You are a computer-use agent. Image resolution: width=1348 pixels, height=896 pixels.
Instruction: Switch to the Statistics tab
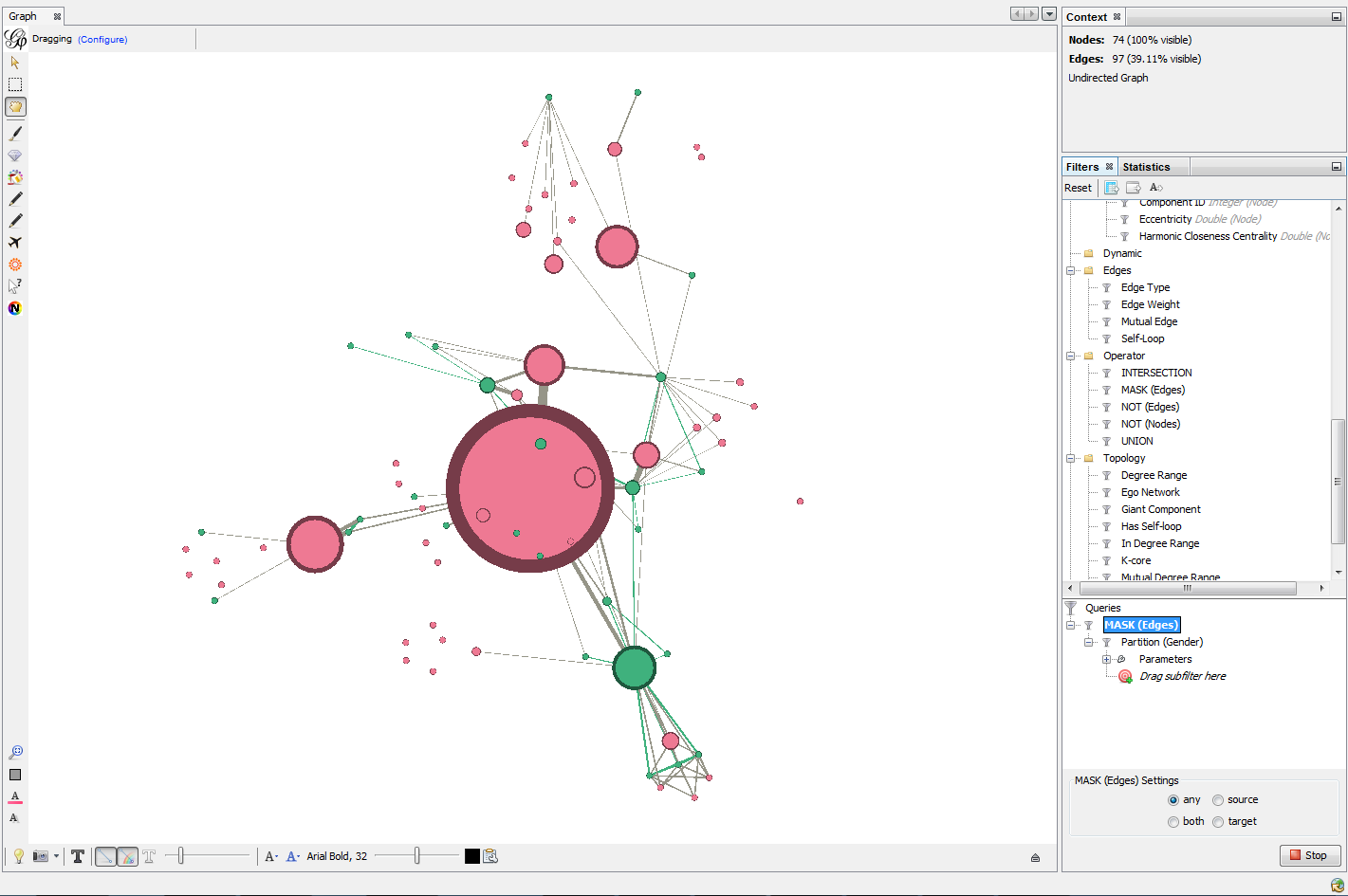pos(1146,167)
